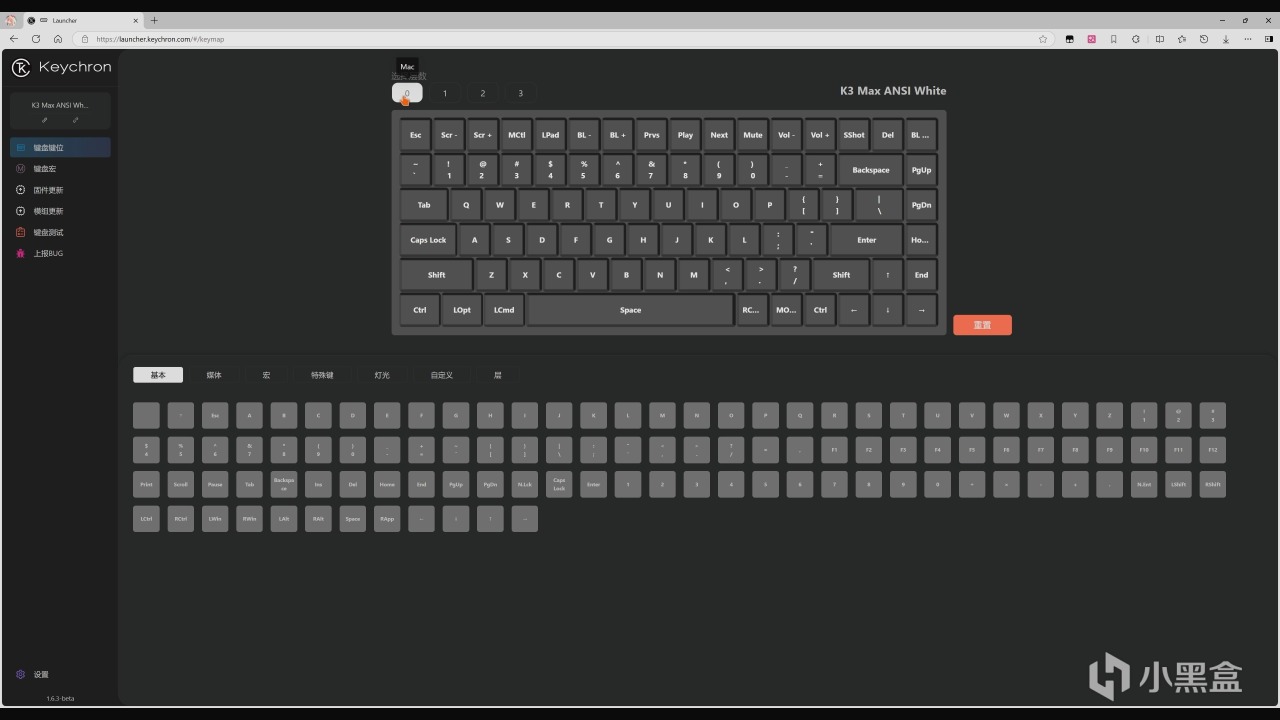
Task: Bookmark this page with the star icon
Action: [x=1043, y=39]
